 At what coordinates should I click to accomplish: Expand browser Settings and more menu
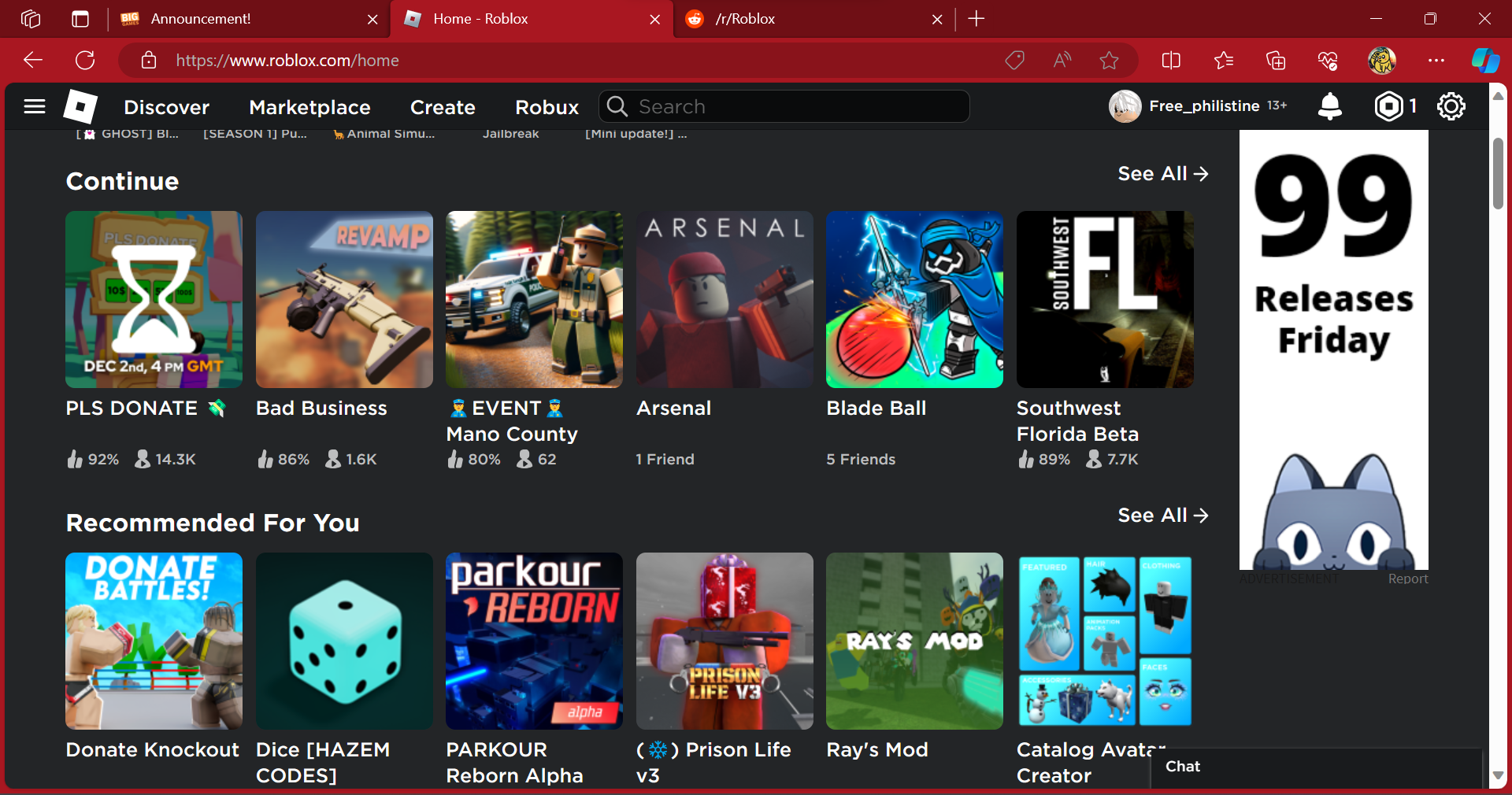pos(1436,61)
